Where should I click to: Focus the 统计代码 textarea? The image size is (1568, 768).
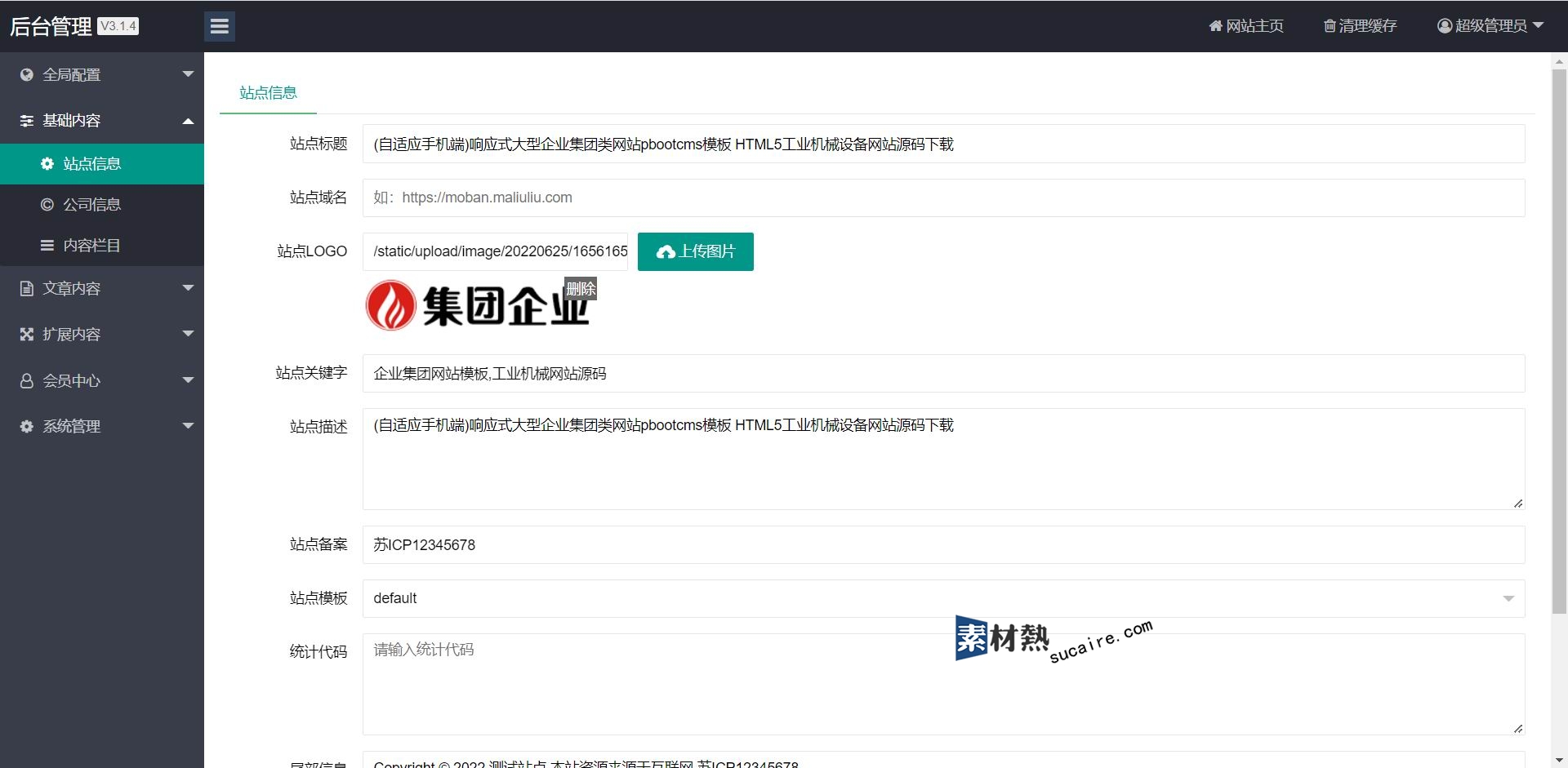click(x=943, y=684)
